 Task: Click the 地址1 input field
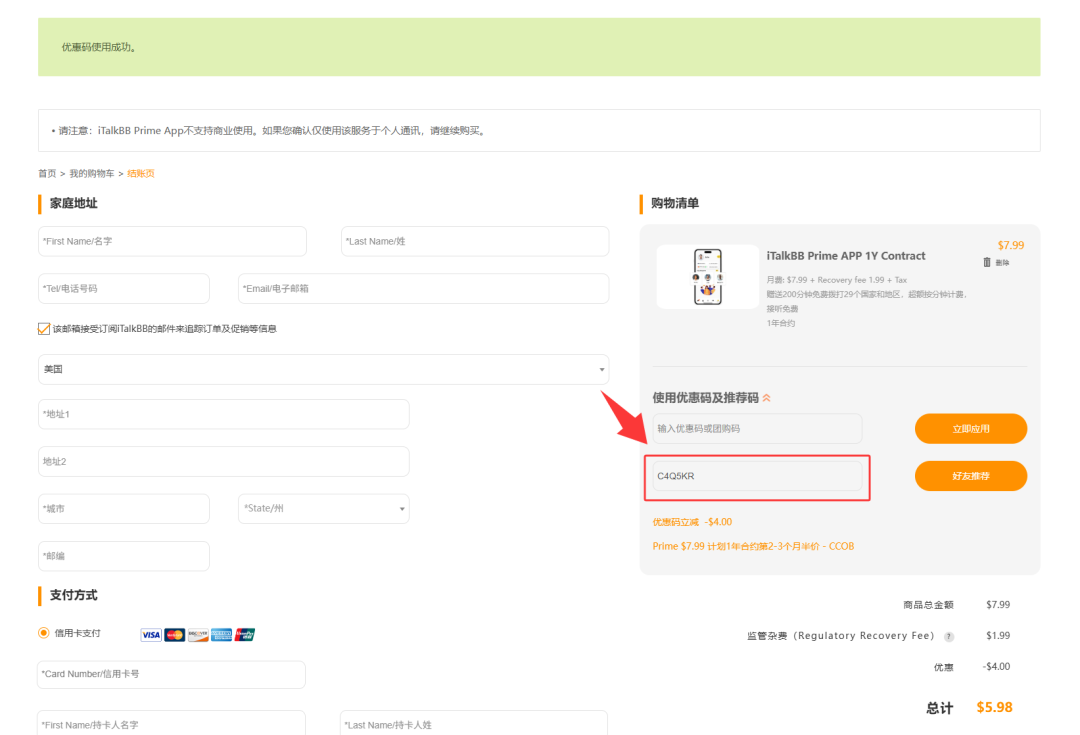(224, 414)
